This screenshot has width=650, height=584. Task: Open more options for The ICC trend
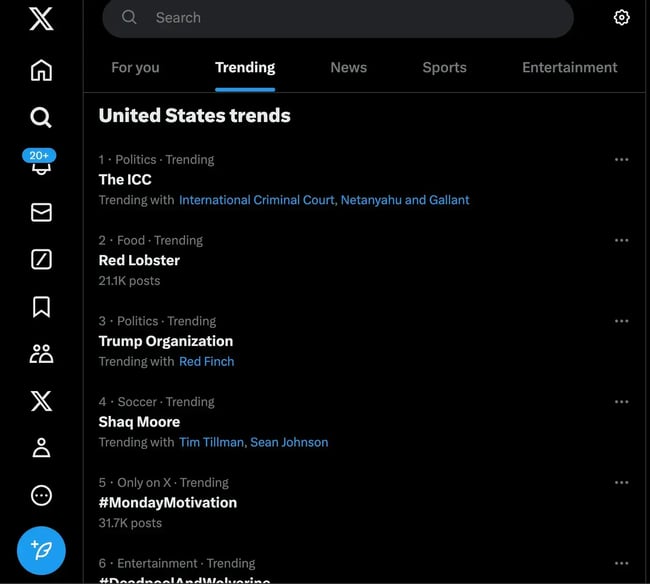point(621,160)
